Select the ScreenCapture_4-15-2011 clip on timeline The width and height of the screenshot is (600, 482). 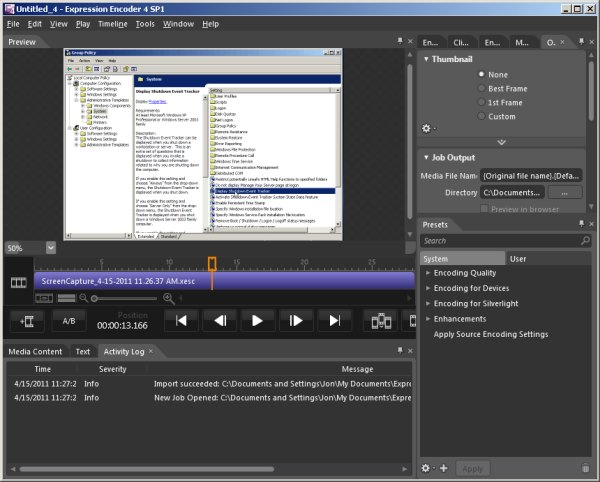224,281
